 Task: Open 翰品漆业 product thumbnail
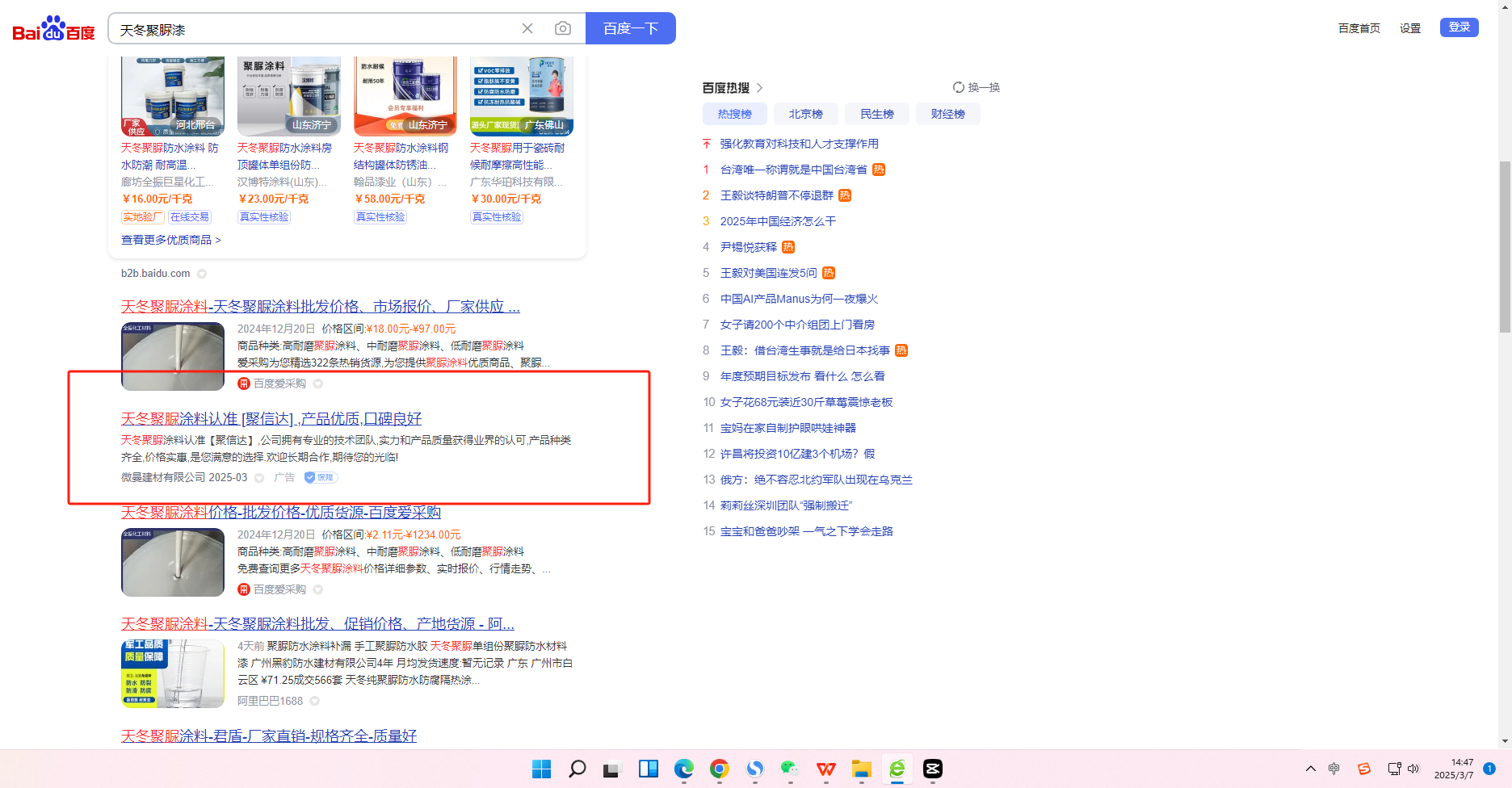click(x=405, y=96)
